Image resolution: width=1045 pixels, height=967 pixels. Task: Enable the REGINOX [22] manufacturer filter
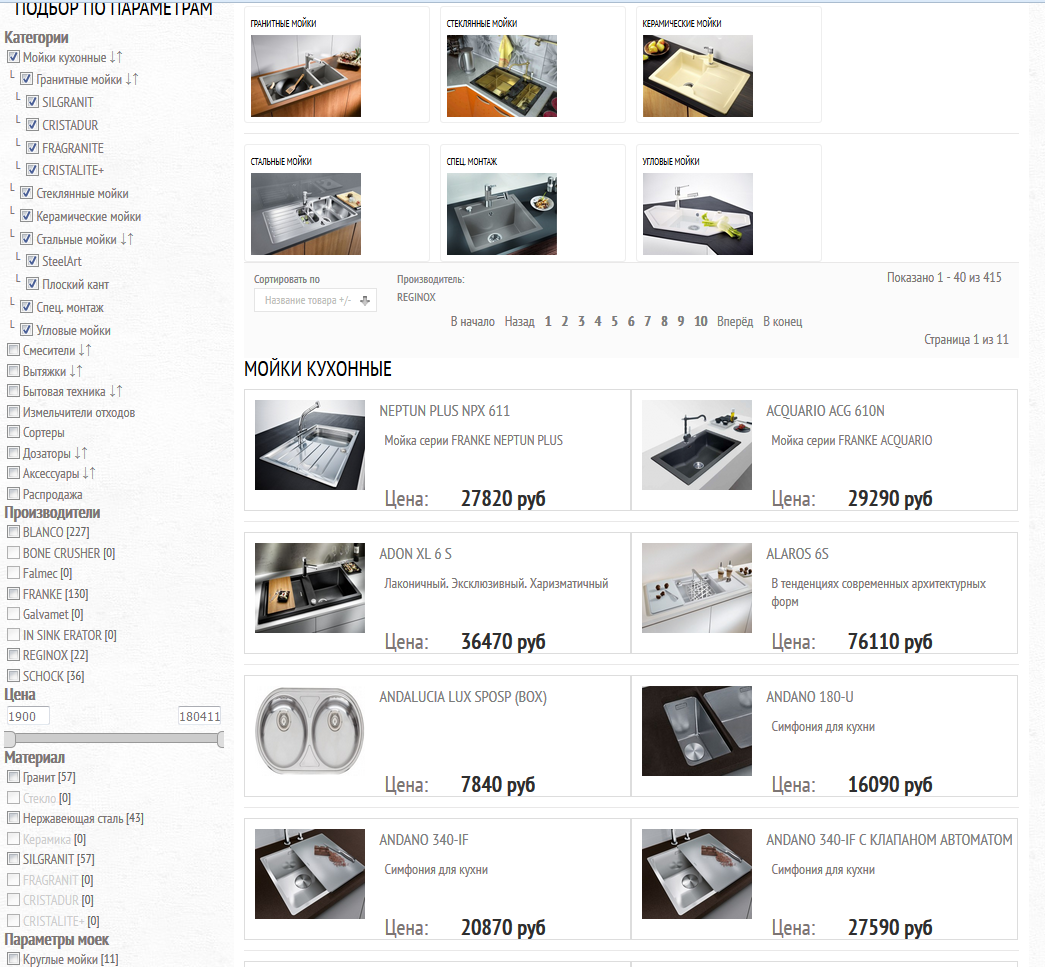click(13, 655)
